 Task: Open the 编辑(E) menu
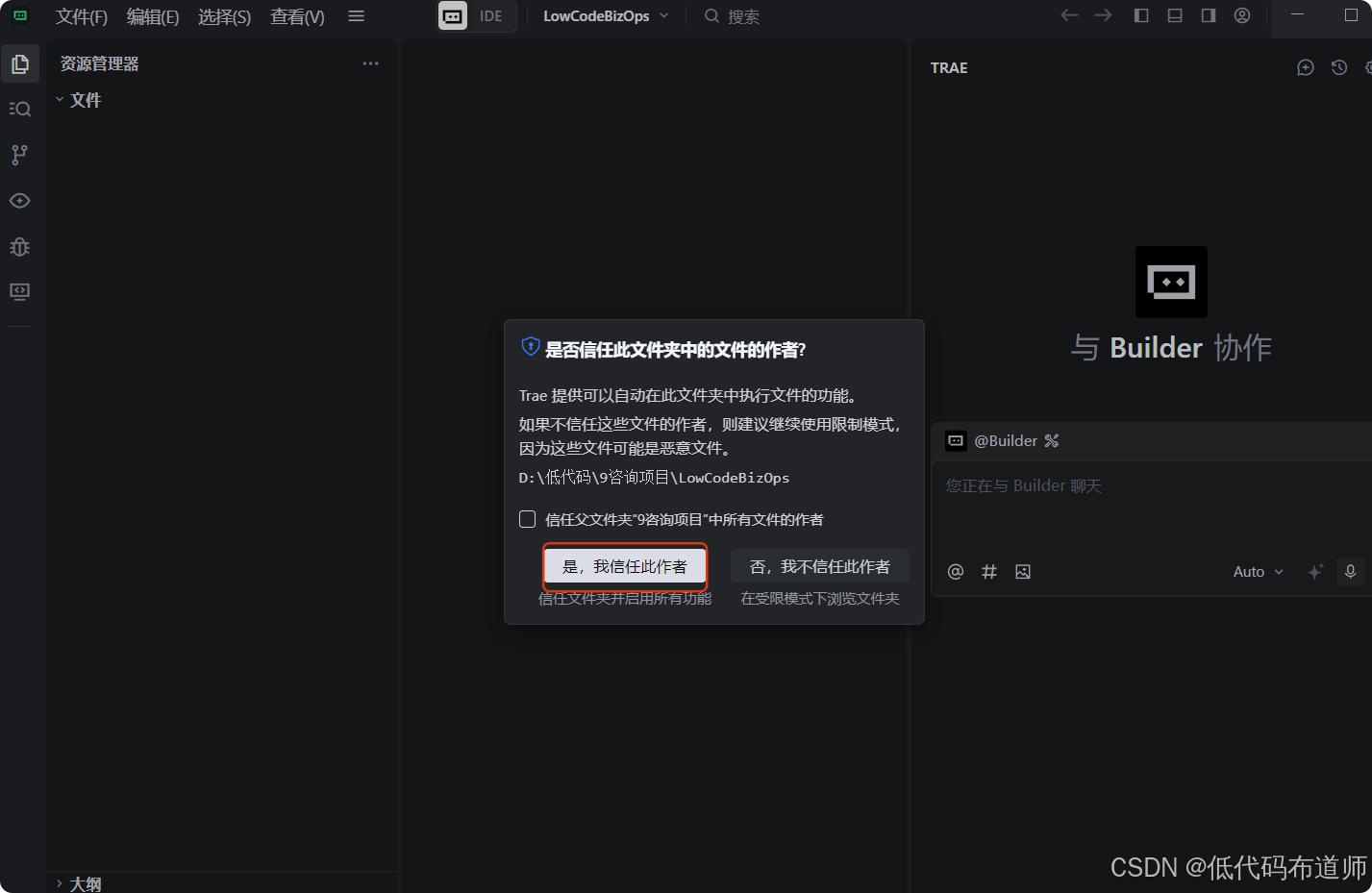click(153, 16)
